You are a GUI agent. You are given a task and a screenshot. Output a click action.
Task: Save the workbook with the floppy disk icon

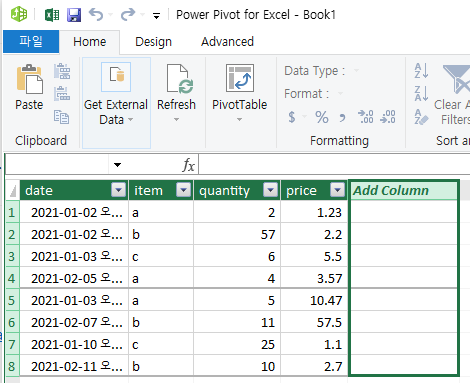tap(74, 15)
